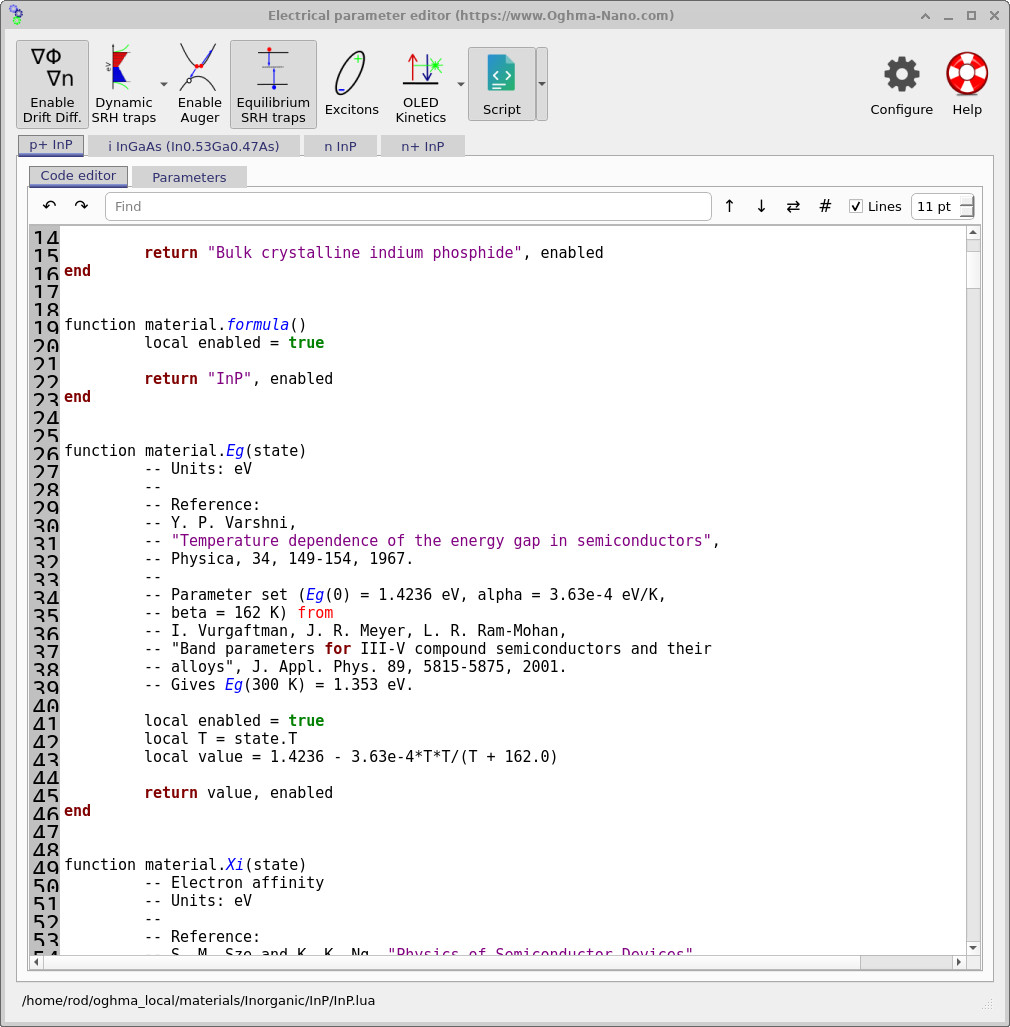Click 'return "InP", enabled' line
The width and height of the screenshot is (1010, 1027).
click(238, 379)
